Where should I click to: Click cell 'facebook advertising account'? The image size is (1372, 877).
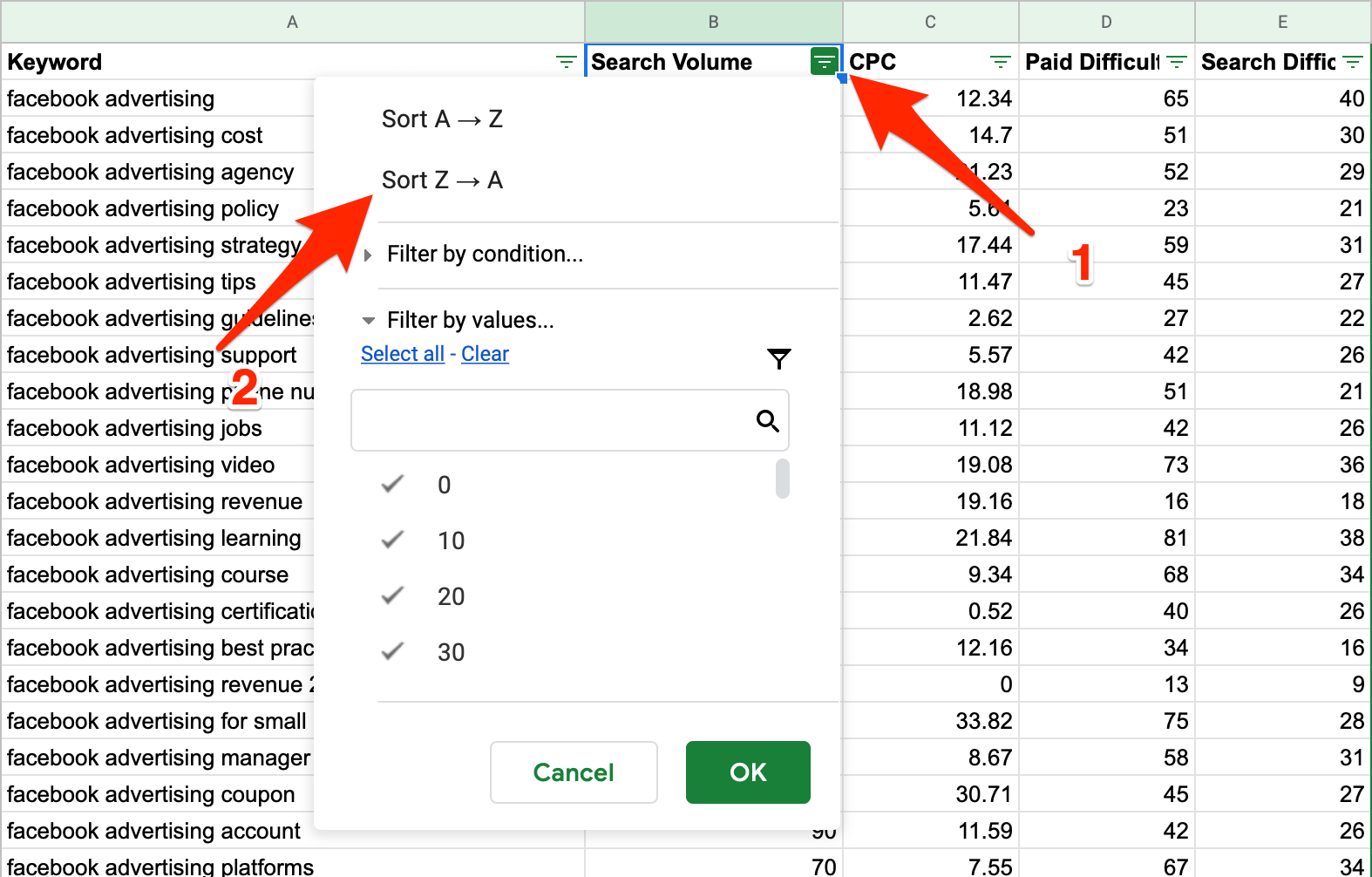coord(158,831)
